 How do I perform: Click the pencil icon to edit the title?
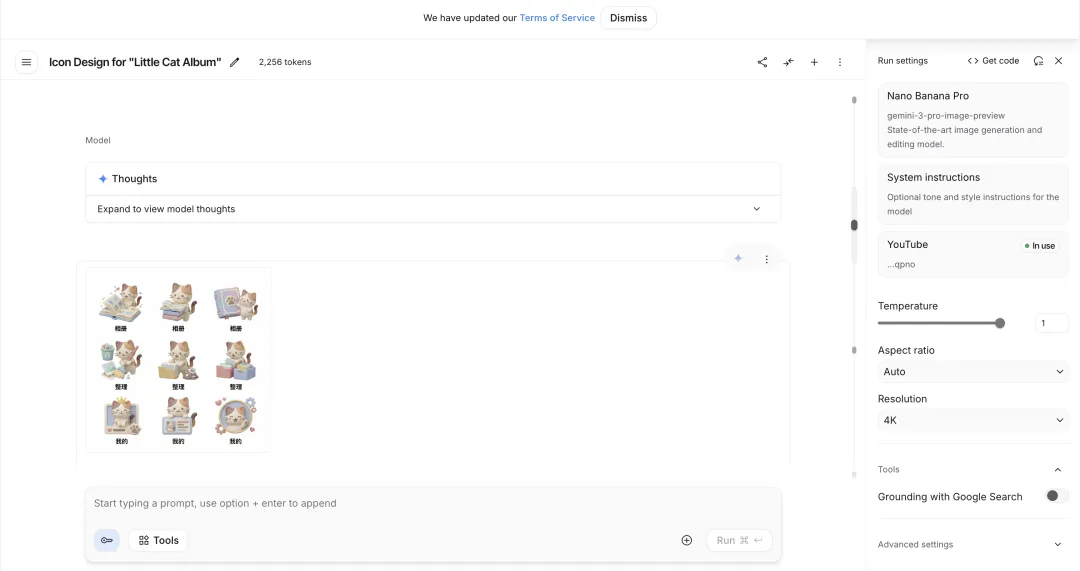pyautogui.click(x=235, y=62)
